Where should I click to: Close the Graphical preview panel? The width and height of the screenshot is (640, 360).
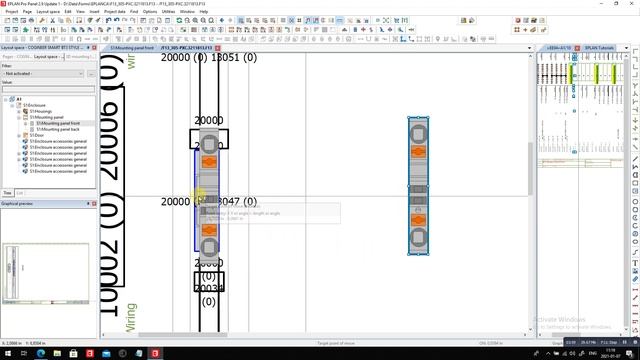(94, 203)
